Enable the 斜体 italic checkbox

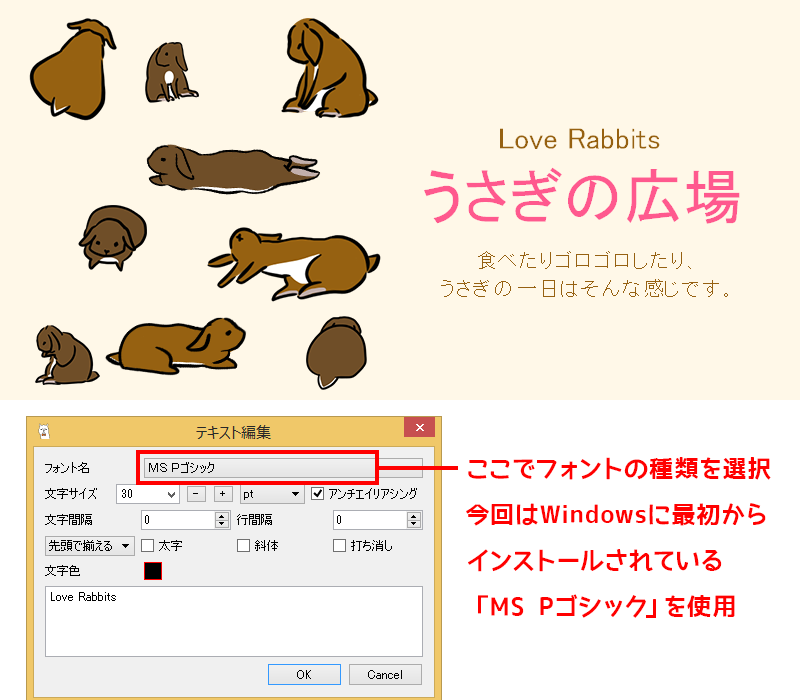click(x=243, y=545)
